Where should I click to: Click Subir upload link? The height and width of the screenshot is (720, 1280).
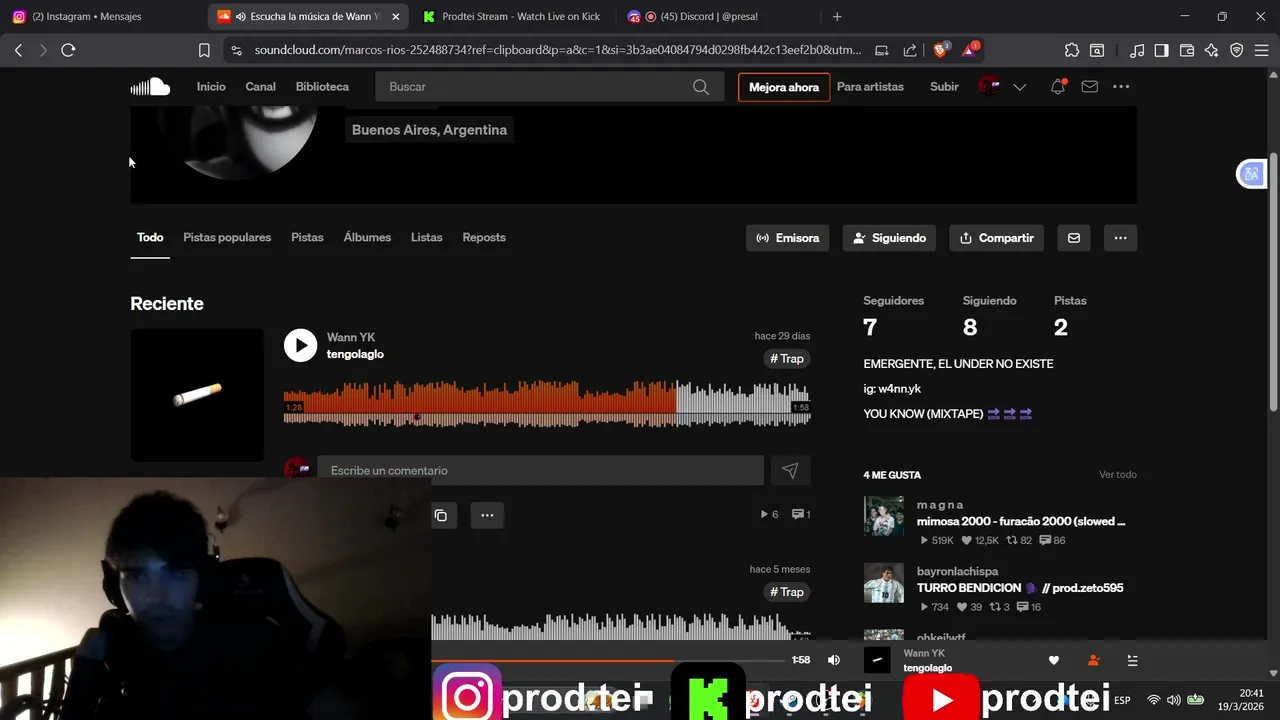click(944, 87)
